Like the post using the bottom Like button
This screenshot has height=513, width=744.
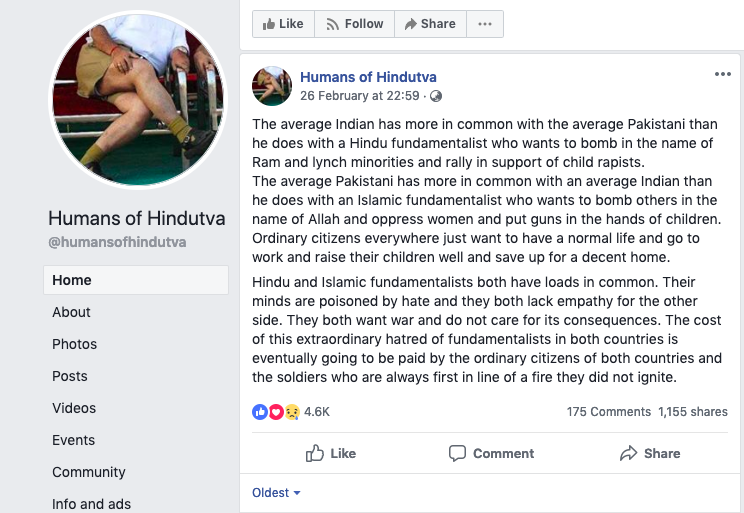pos(331,453)
